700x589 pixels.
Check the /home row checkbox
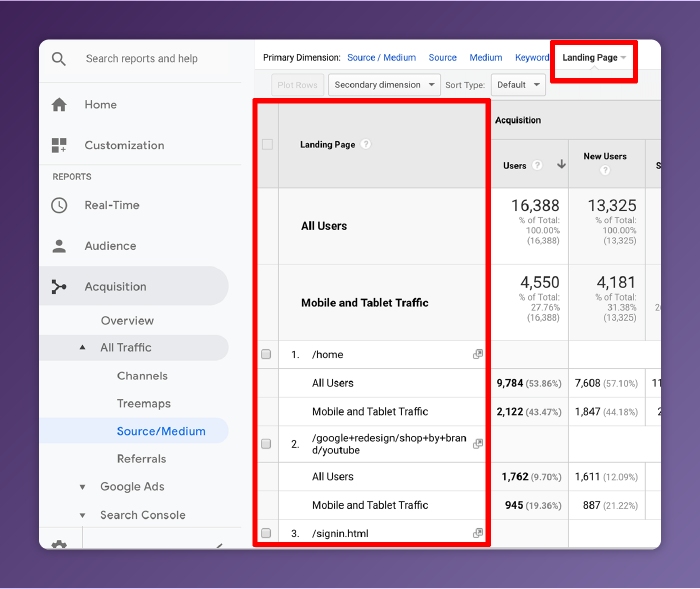pos(266,354)
